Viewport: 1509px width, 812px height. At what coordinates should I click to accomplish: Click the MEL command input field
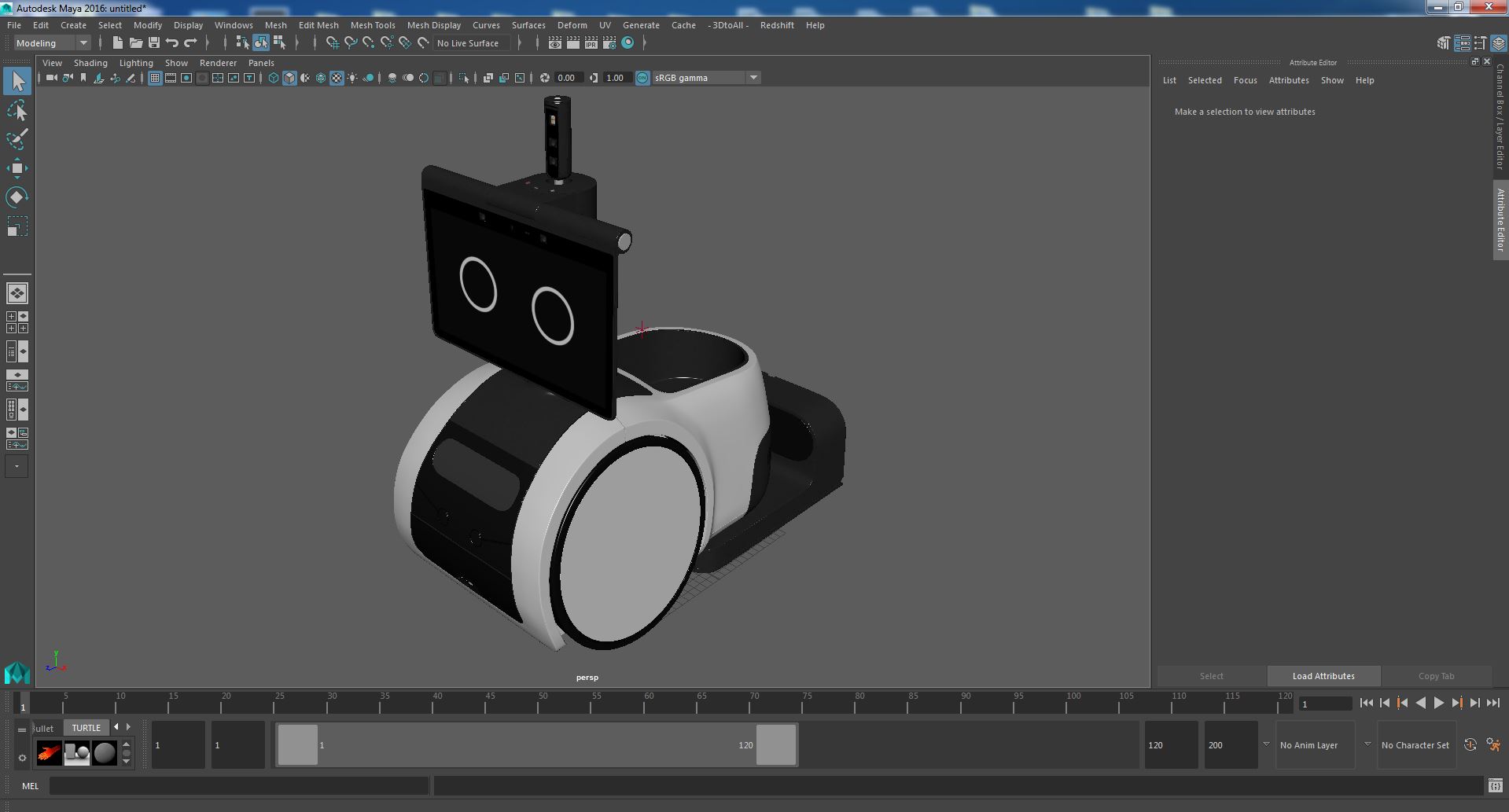click(x=239, y=785)
